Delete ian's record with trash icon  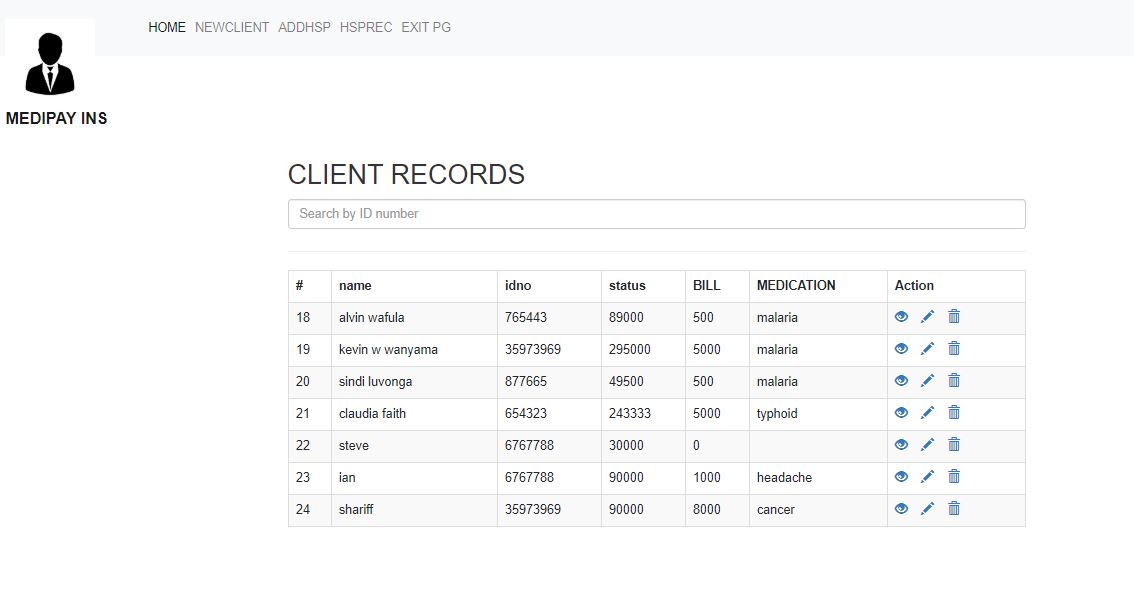(954, 476)
